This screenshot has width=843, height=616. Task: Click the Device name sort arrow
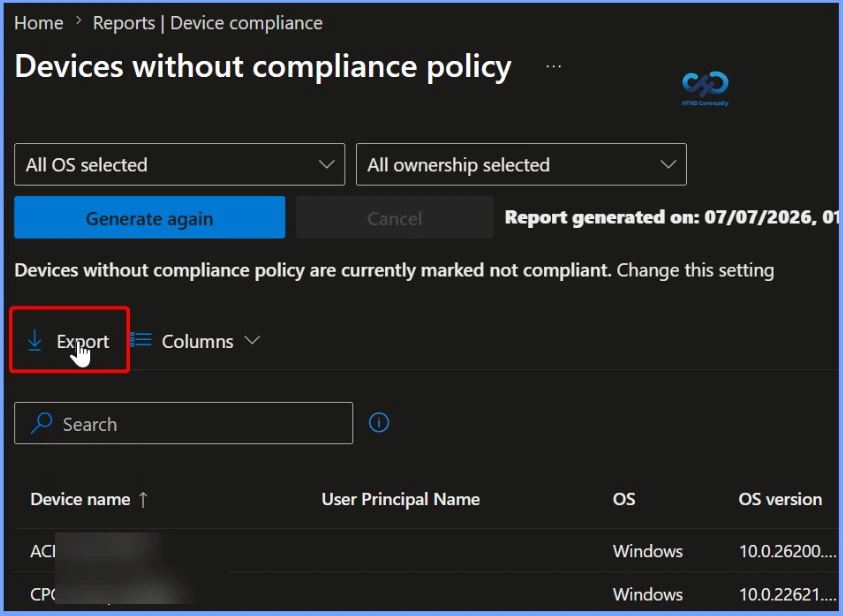coord(143,500)
